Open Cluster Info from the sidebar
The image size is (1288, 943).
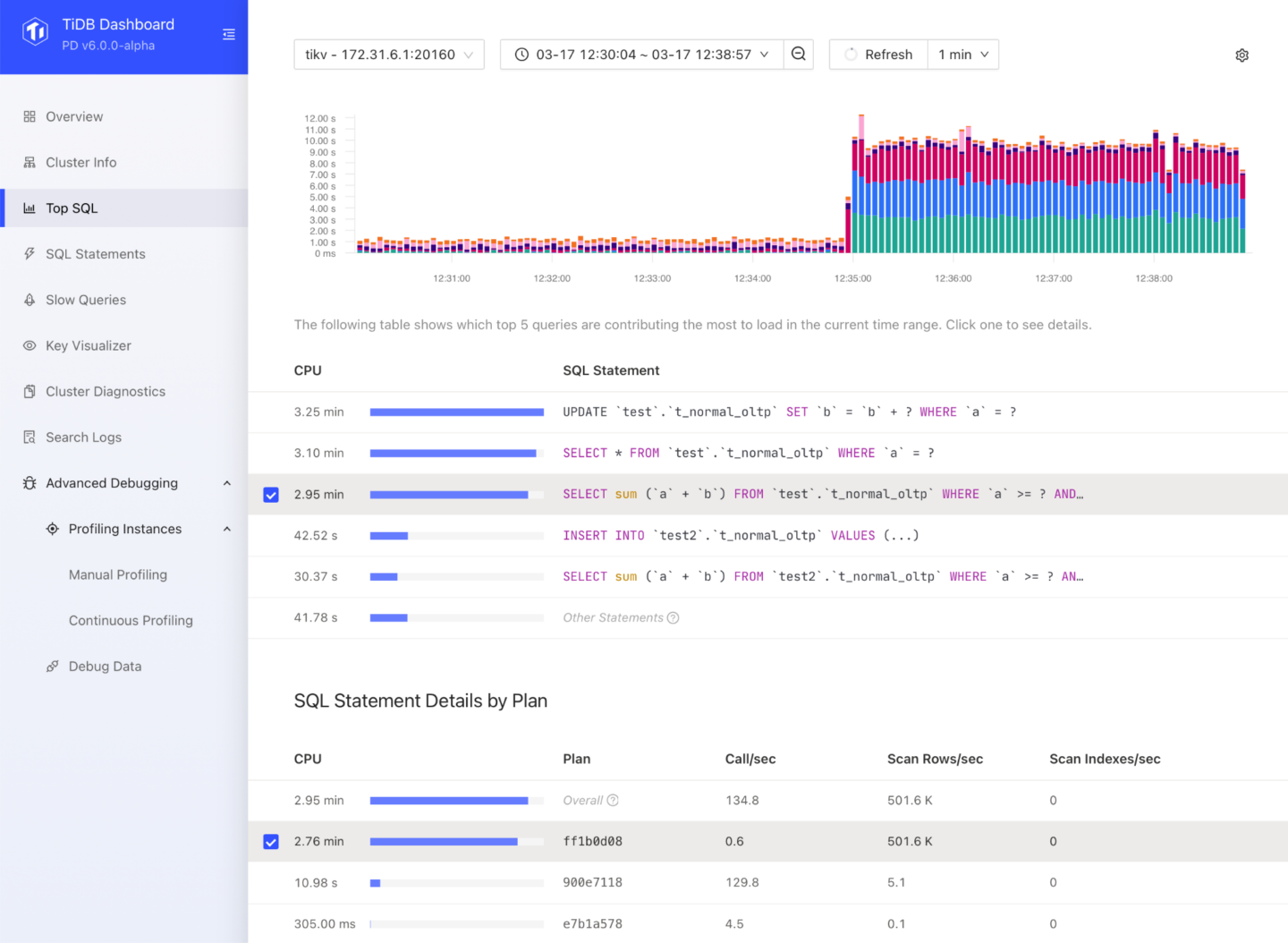tap(81, 162)
